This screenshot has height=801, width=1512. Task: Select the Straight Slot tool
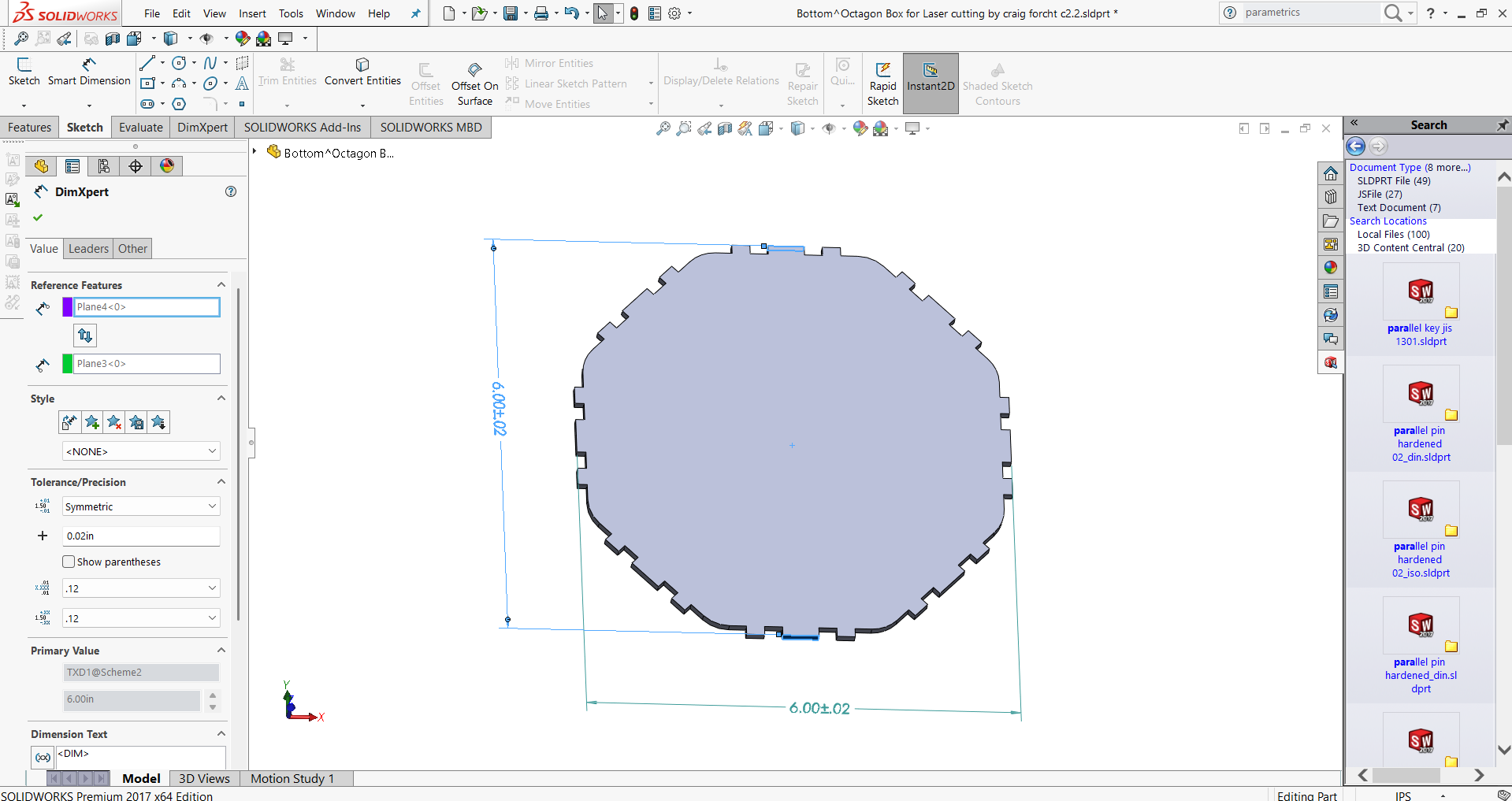(147, 104)
